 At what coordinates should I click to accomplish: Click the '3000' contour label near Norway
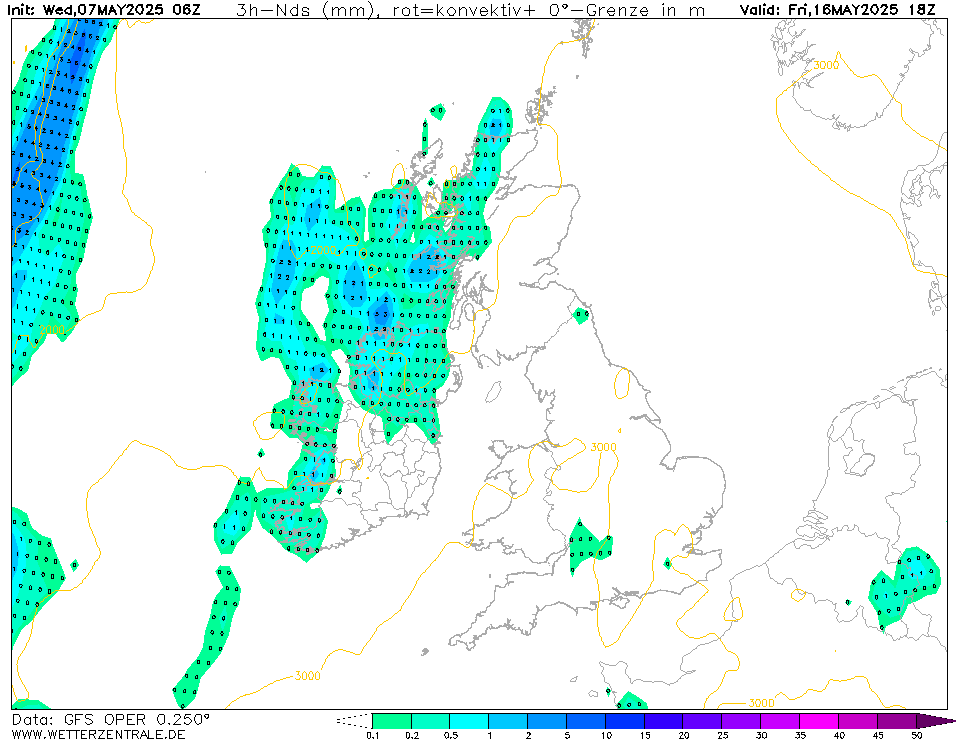(x=826, y=65)
